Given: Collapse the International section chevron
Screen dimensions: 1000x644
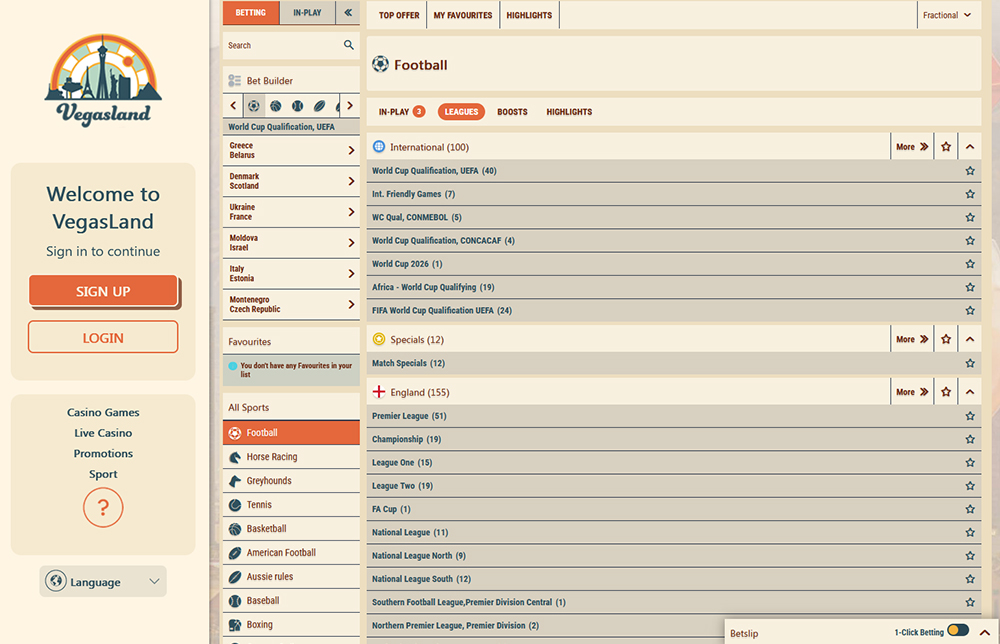Looking at the screenshot, I should pyautogui.click(x=969, y=147).
